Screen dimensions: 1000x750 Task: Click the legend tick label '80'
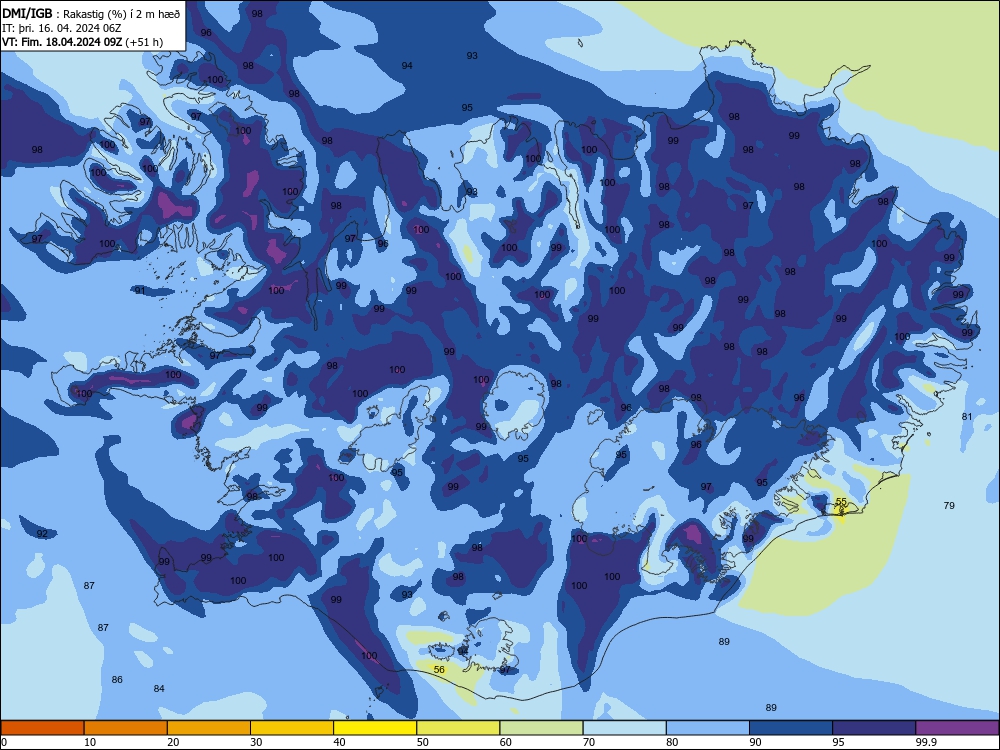(672, 742)
